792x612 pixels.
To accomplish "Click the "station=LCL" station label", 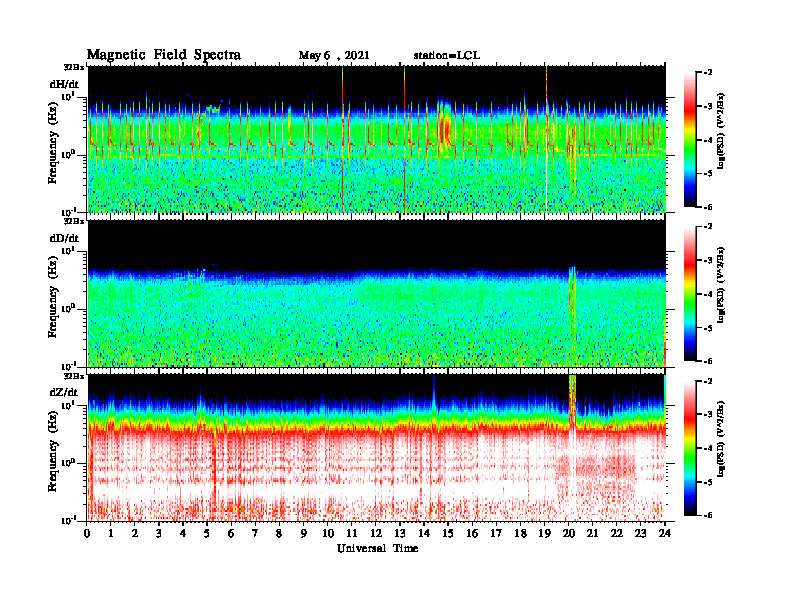I will point(447,56).
